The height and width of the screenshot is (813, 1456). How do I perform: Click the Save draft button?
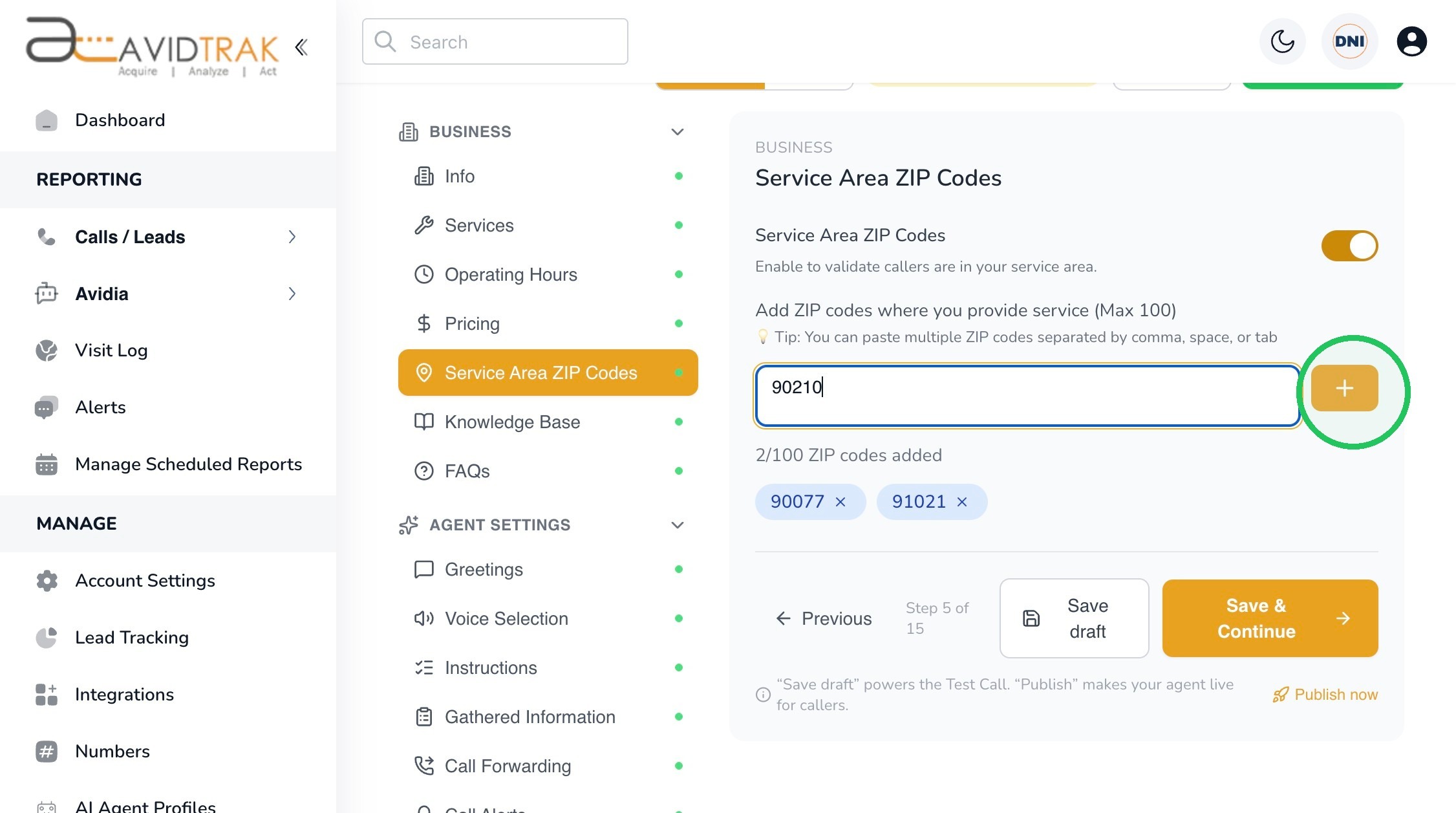pos(1074,618)
